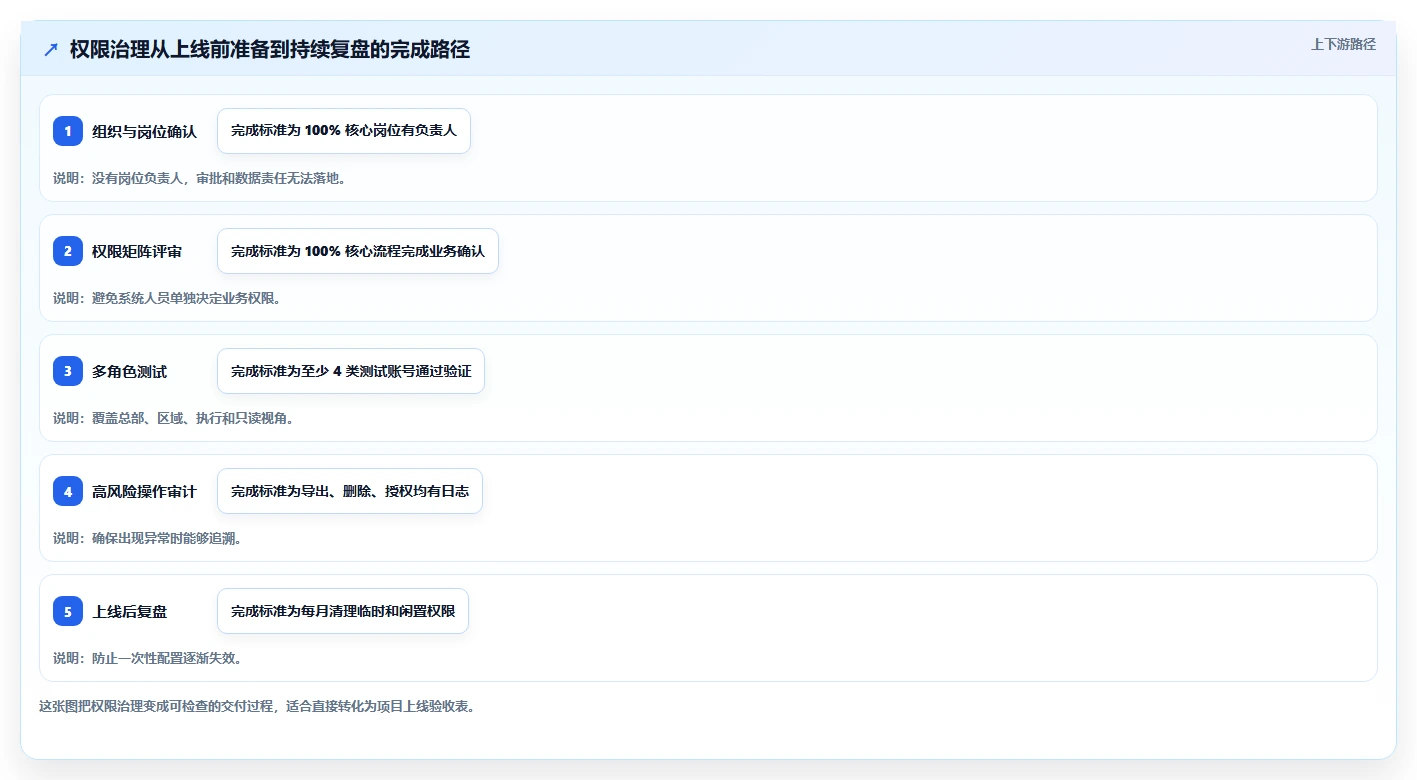Click the 上下游路径 label
1417x780 pixels.
(x=1344, y=44)
